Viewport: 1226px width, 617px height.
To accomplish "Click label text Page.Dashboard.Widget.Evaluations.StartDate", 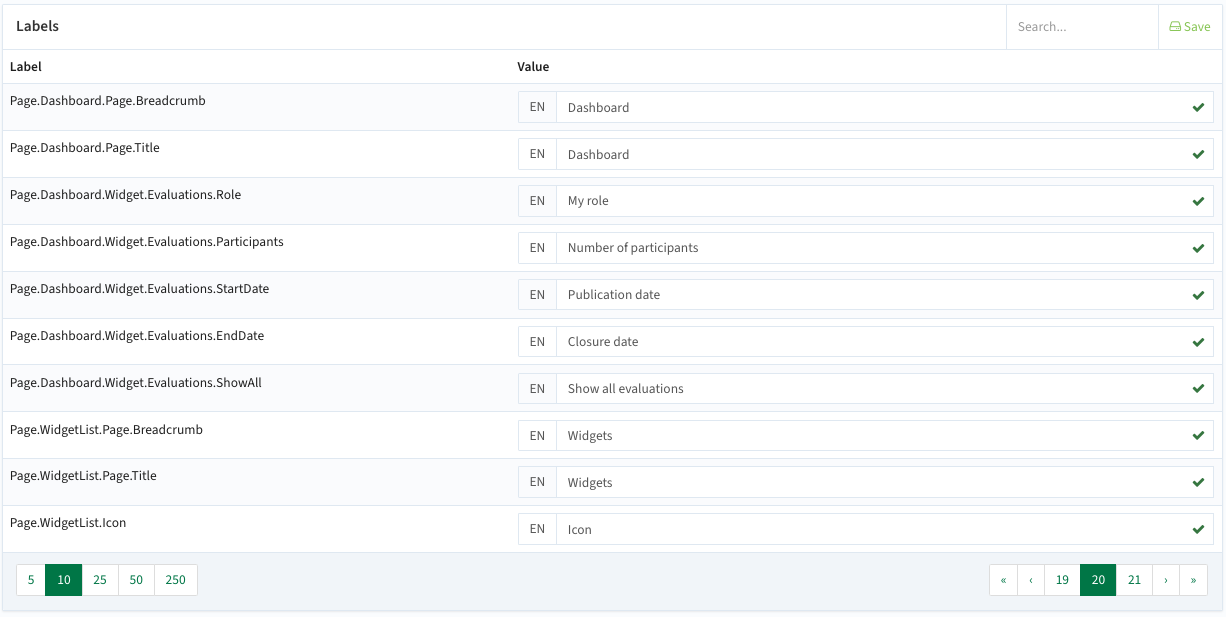I will coord(140,289).
